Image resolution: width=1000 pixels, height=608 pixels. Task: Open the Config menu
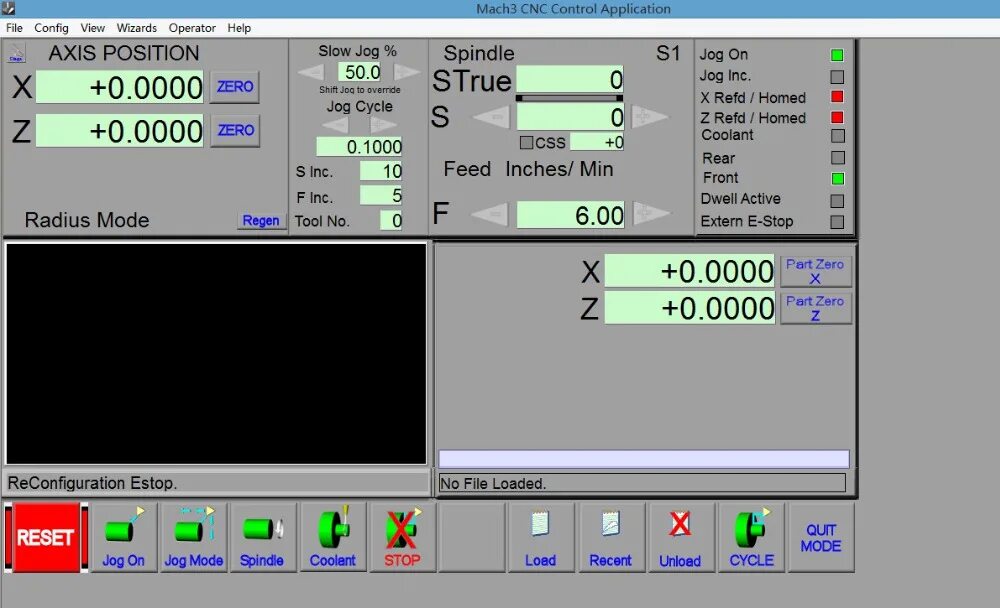coord(51,28)
